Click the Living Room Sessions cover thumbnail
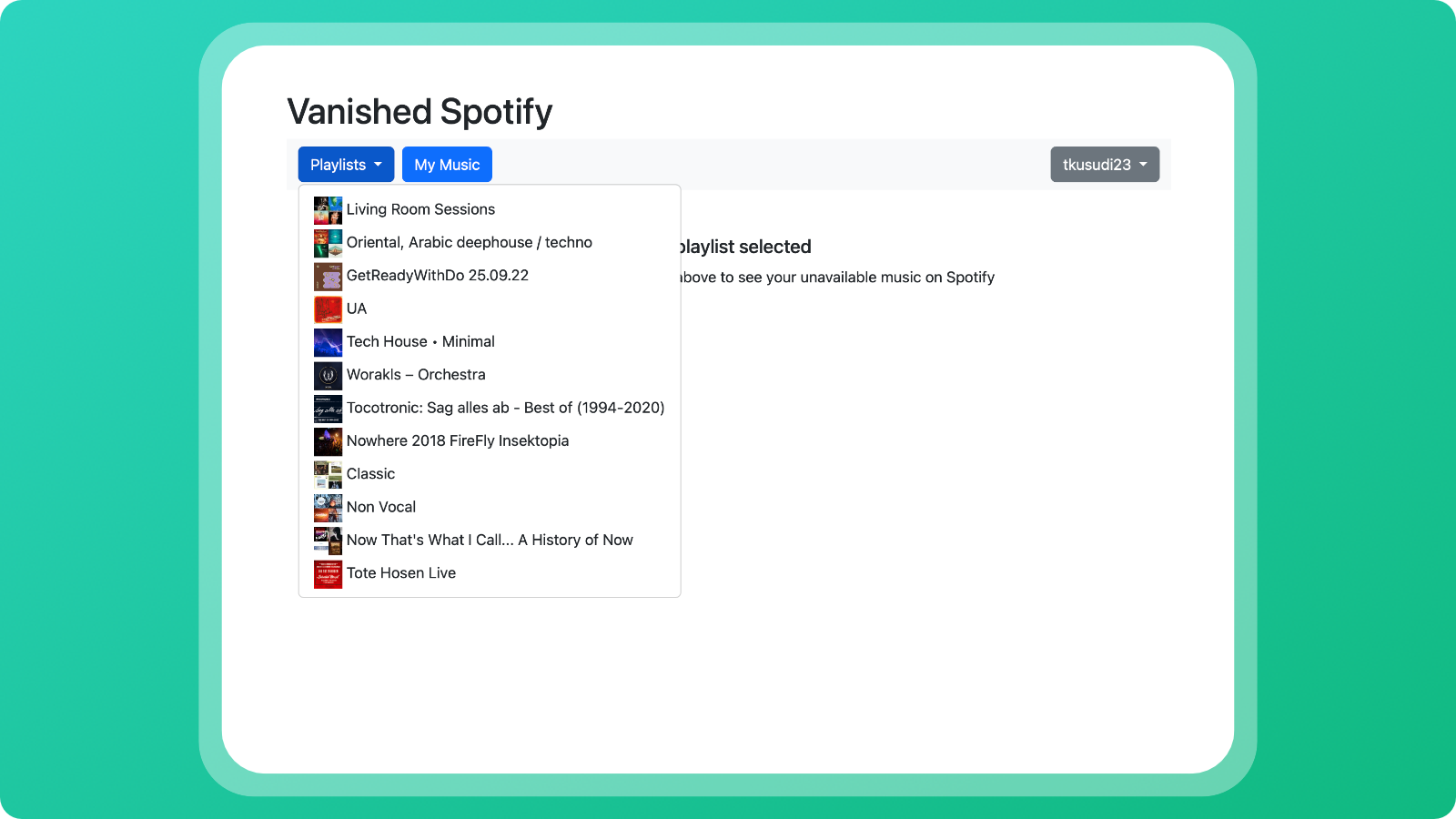 tap(328, 210)
